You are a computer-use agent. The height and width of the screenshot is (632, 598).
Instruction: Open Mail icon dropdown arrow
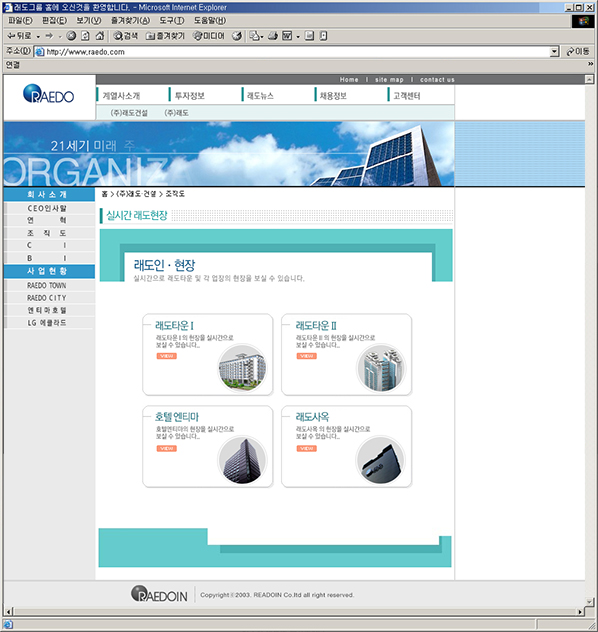pyautogui.click(x=262, y=37)
